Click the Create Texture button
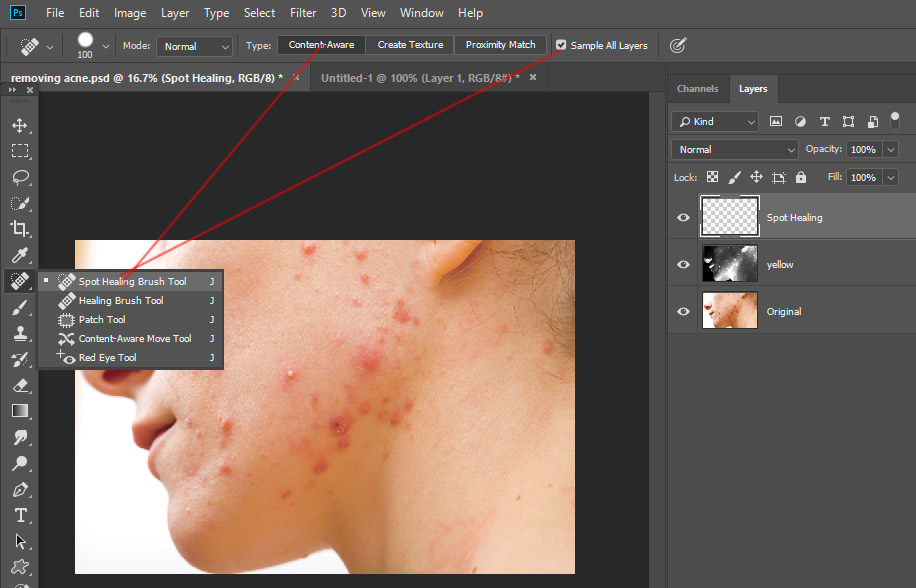 point(409,44)
